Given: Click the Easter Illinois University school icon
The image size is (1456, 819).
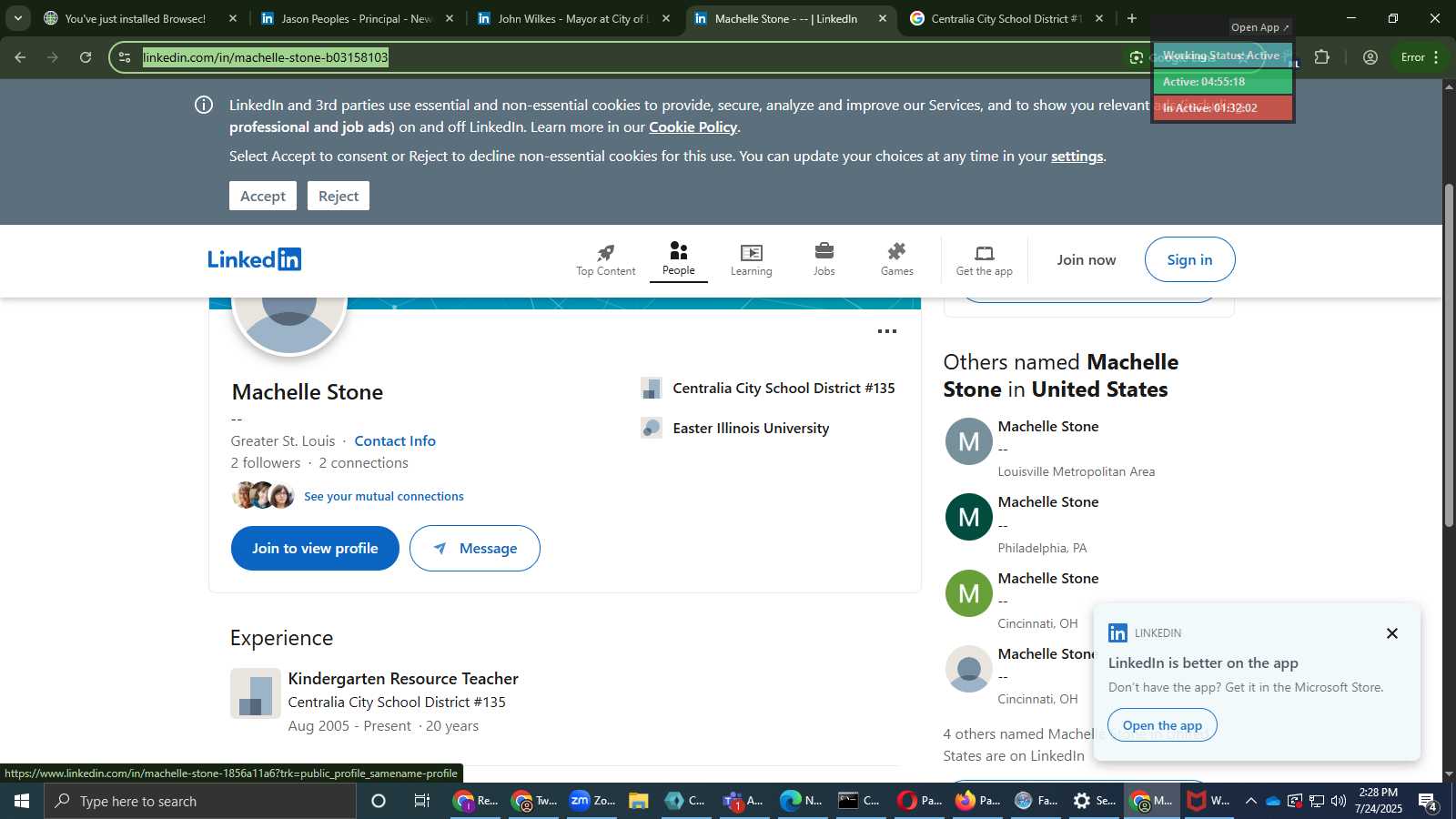Looking at the screenshot, I should coord(651,428).
